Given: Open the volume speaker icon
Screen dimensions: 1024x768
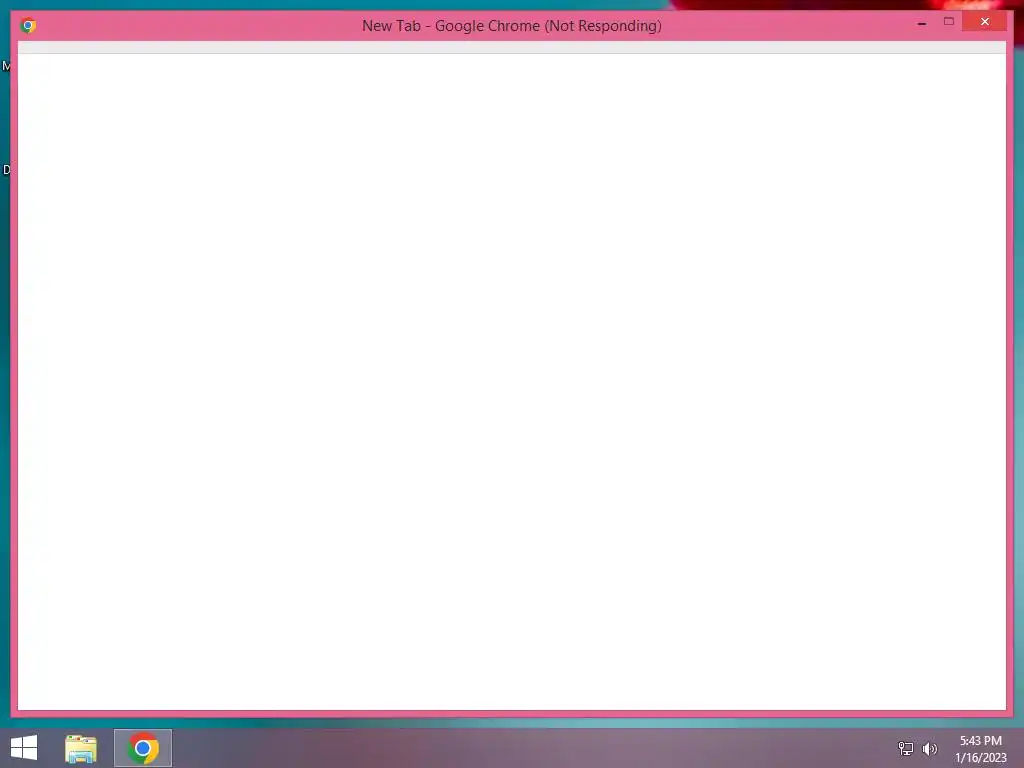Looking at the screenshot, I should [929, 748].
